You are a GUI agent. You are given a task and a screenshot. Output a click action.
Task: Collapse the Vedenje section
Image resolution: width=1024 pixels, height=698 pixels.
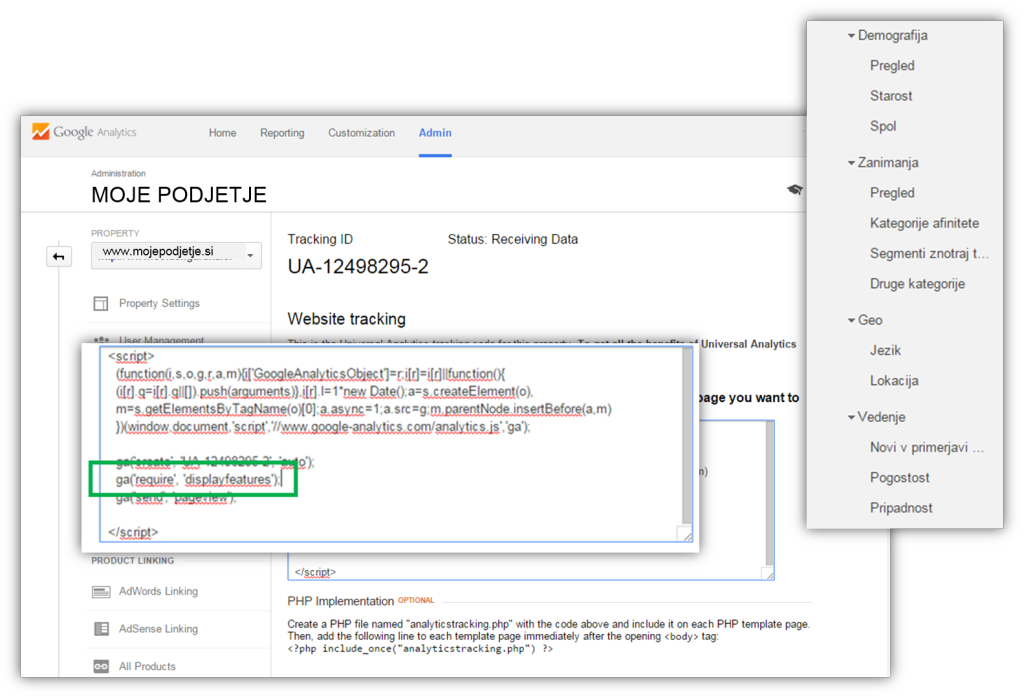[851, 417]
